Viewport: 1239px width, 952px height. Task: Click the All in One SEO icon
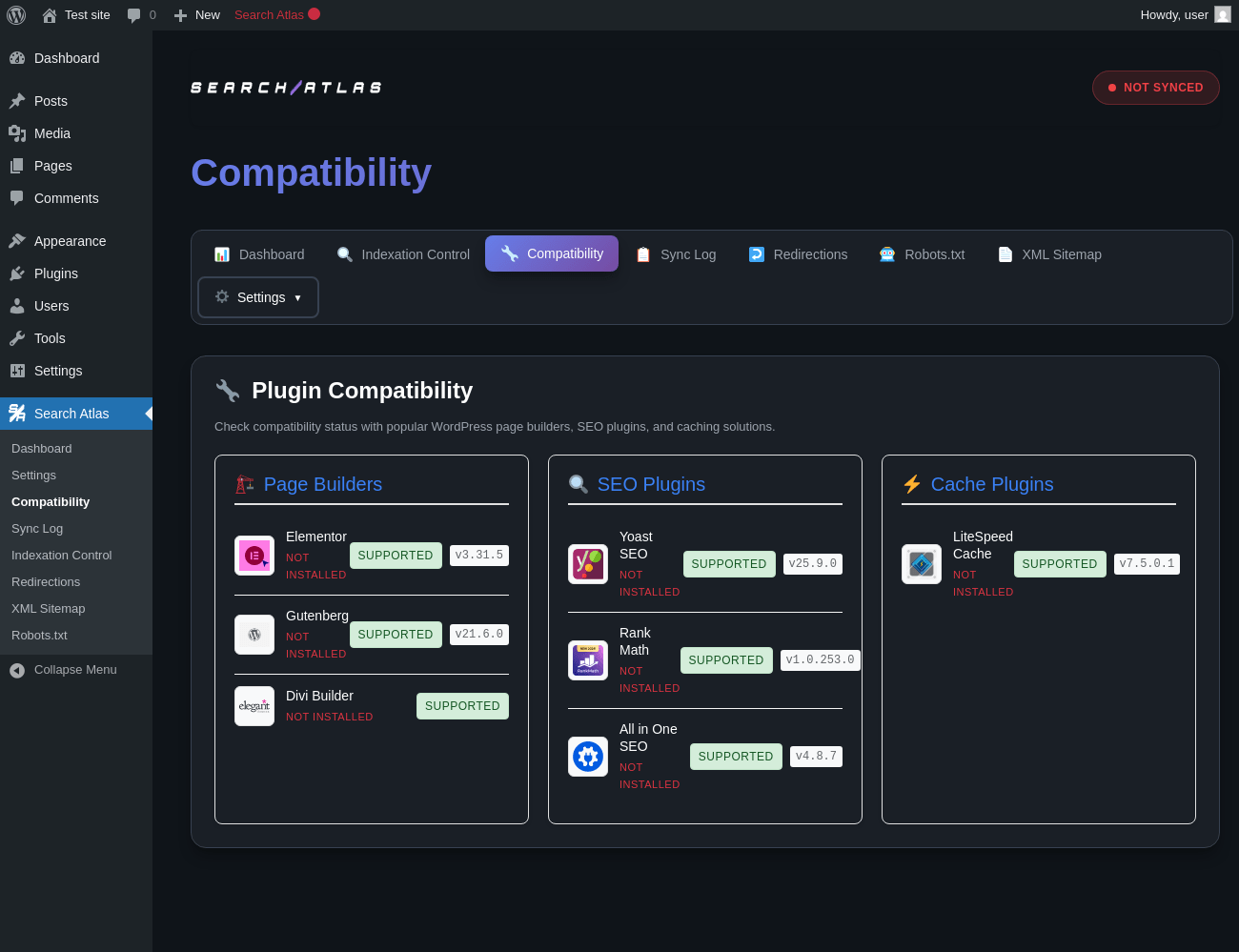588,757
